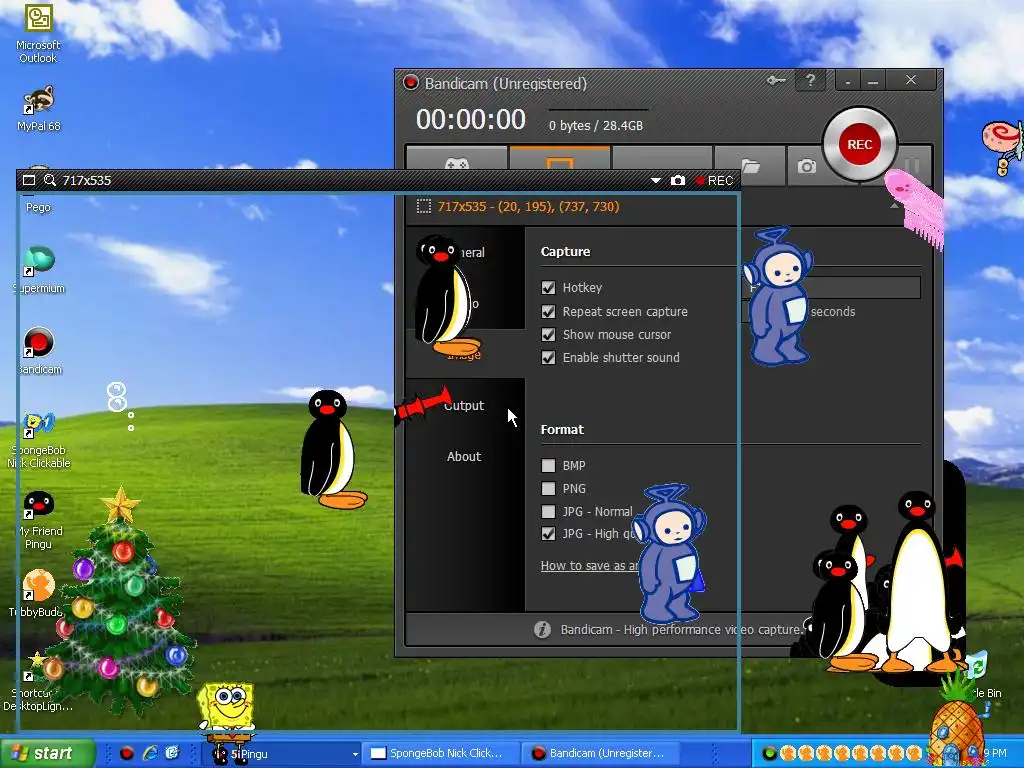Toggle JPG - High quality checkbox
The height and width of the screenshot is (768, 1024).
tap(549, 534)
